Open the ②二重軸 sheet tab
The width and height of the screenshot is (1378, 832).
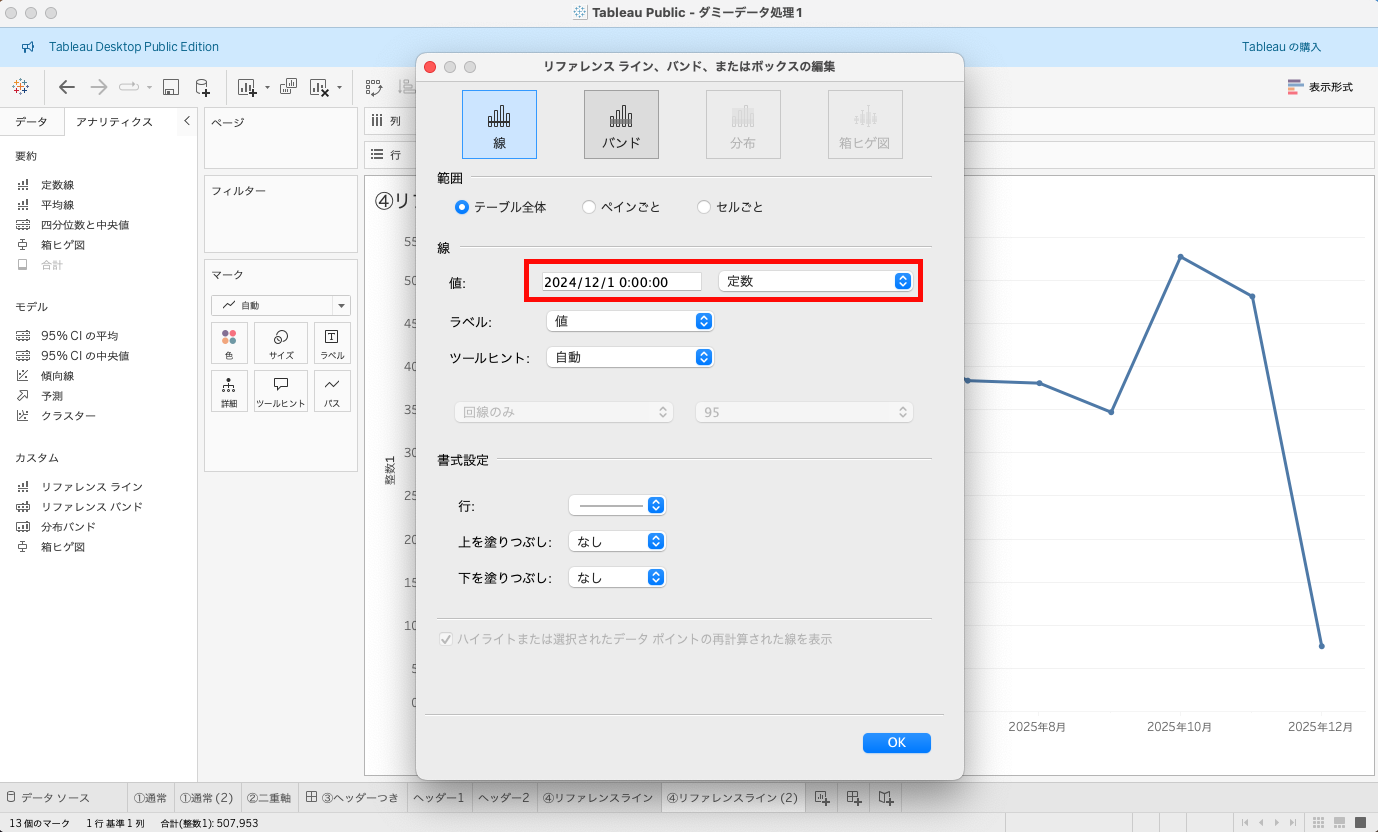click(268, 798)
